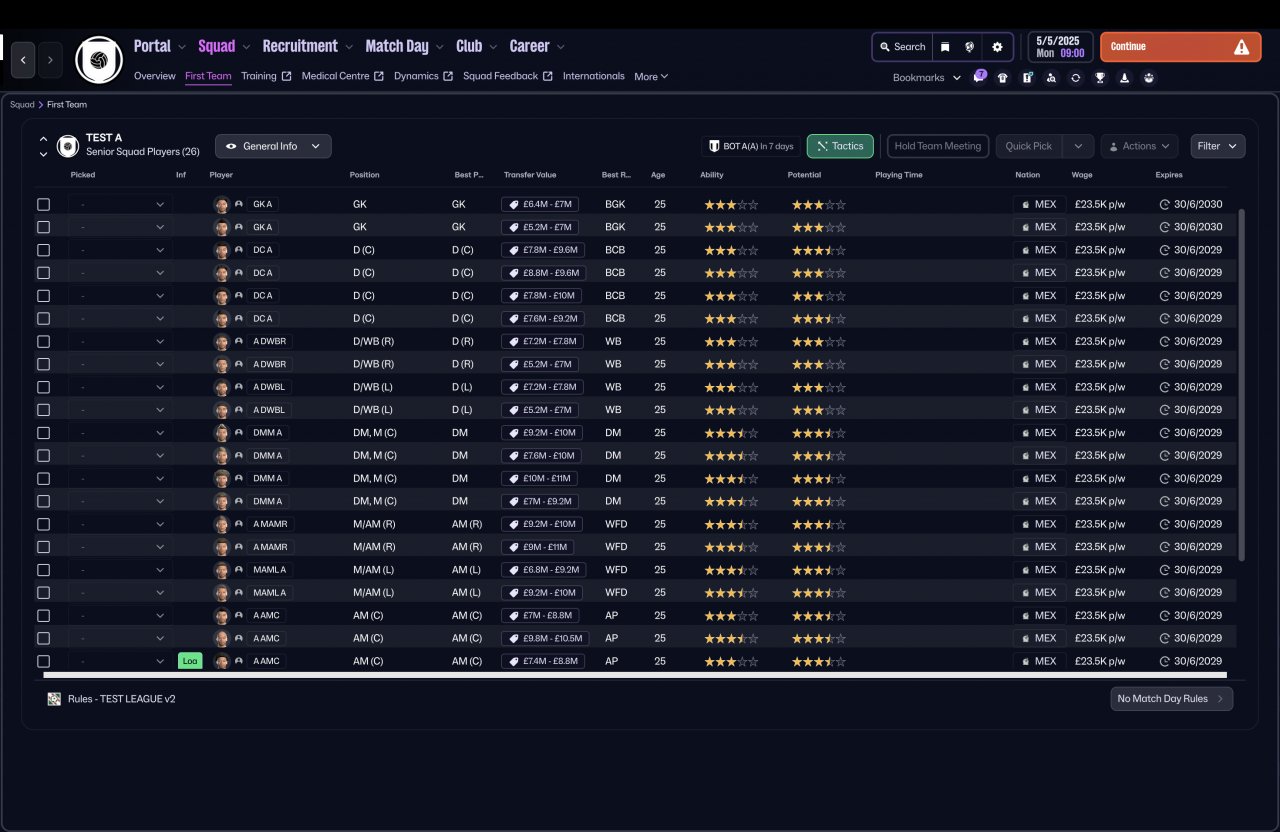Click the Loa status badge

[x=190, y=661]
